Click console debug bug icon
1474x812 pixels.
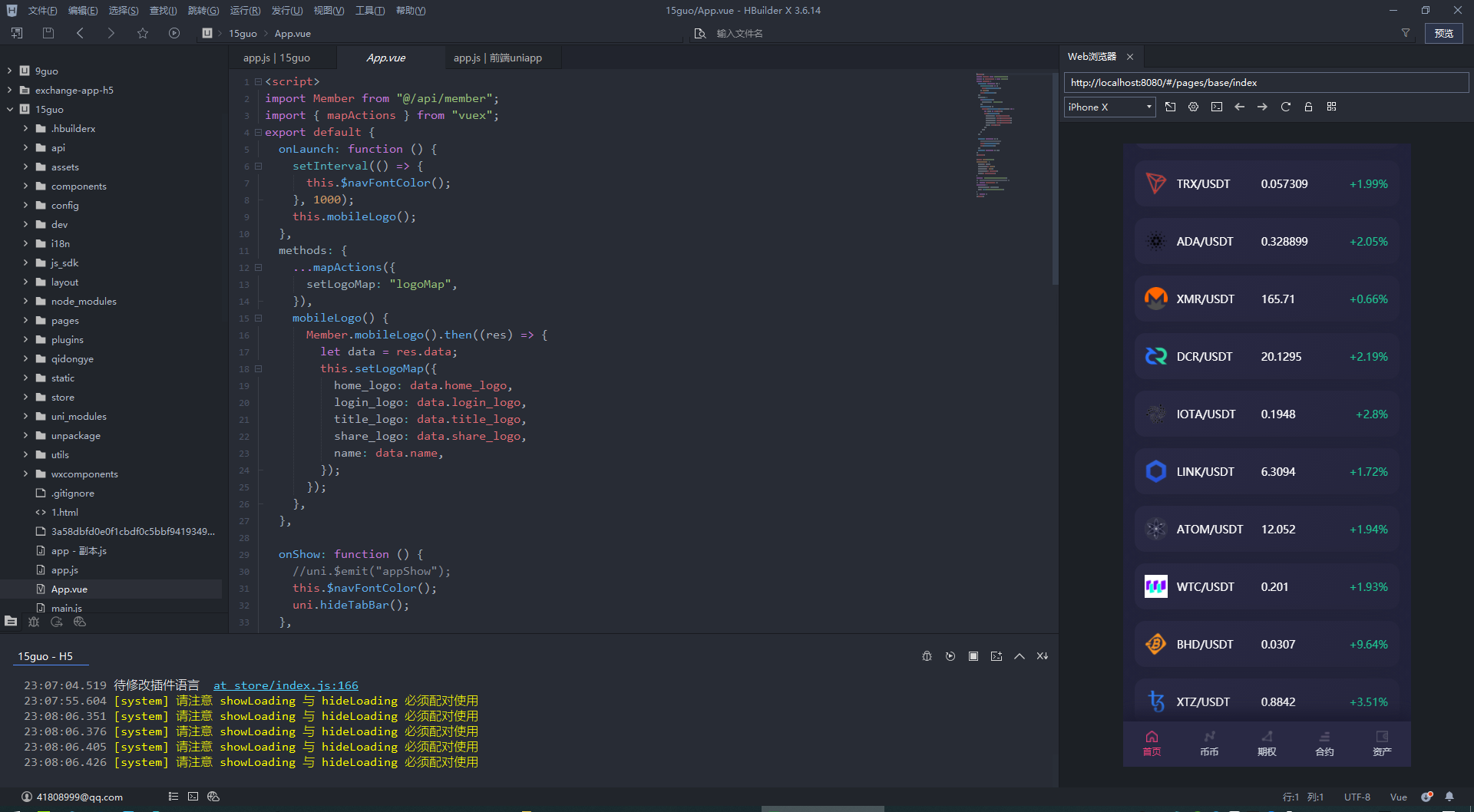click(x=927, y=656)
